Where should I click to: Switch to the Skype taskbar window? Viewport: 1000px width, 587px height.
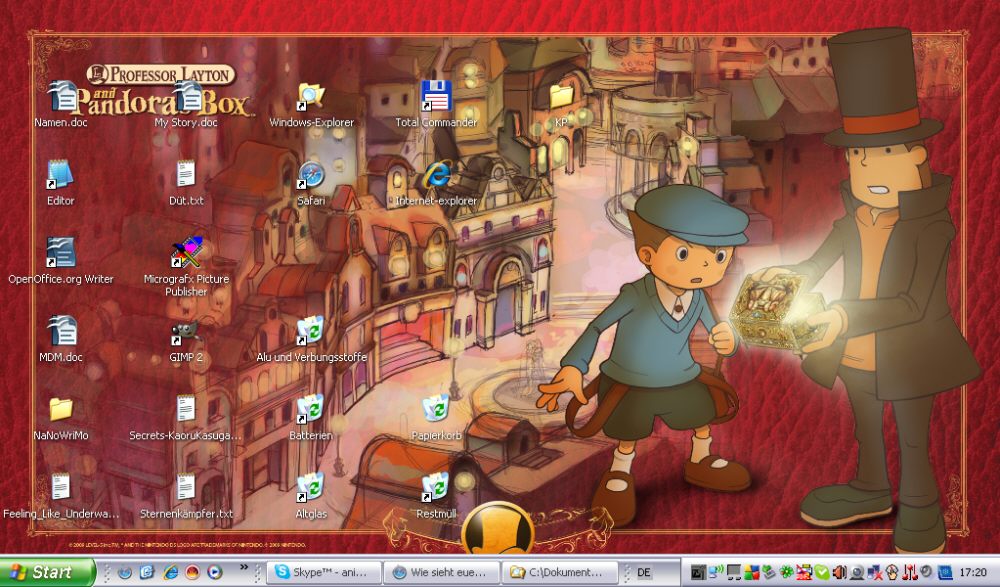(325, 573)
